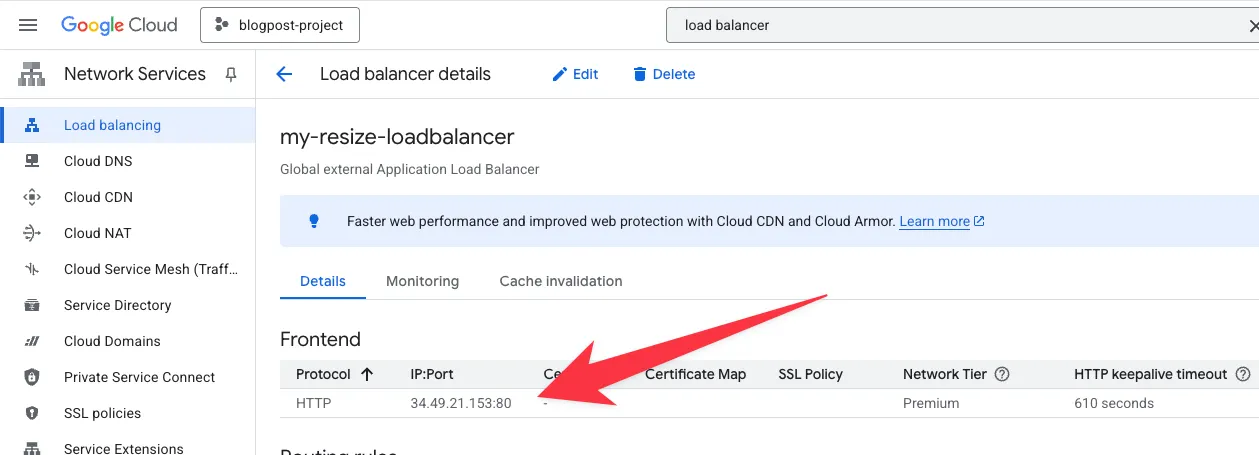1259x455 pixels.
Task: Show HTTP keepalive timeout help icon
Action: 1243,374
